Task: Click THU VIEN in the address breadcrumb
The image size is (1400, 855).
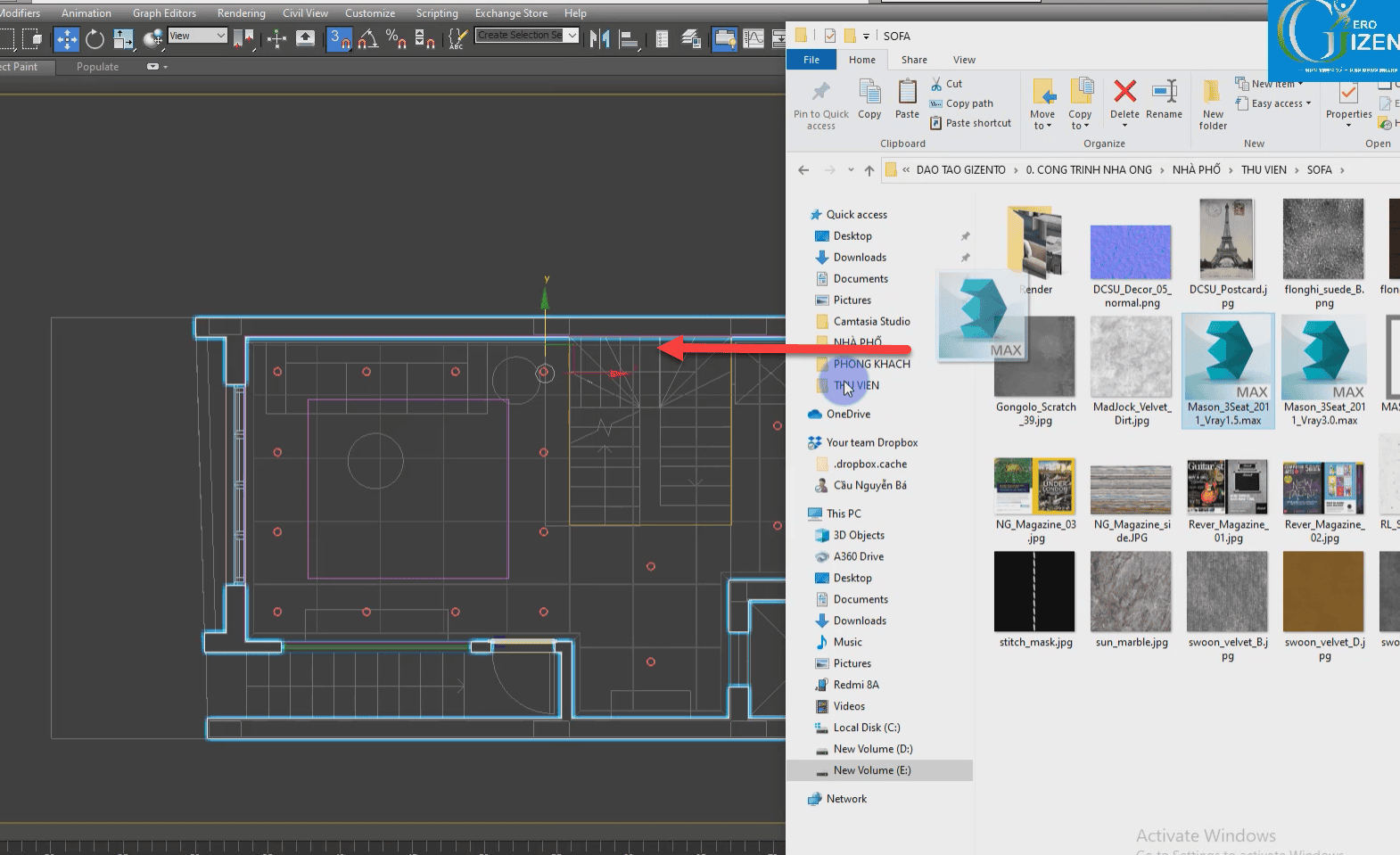Action: (x=1264, y=169)
